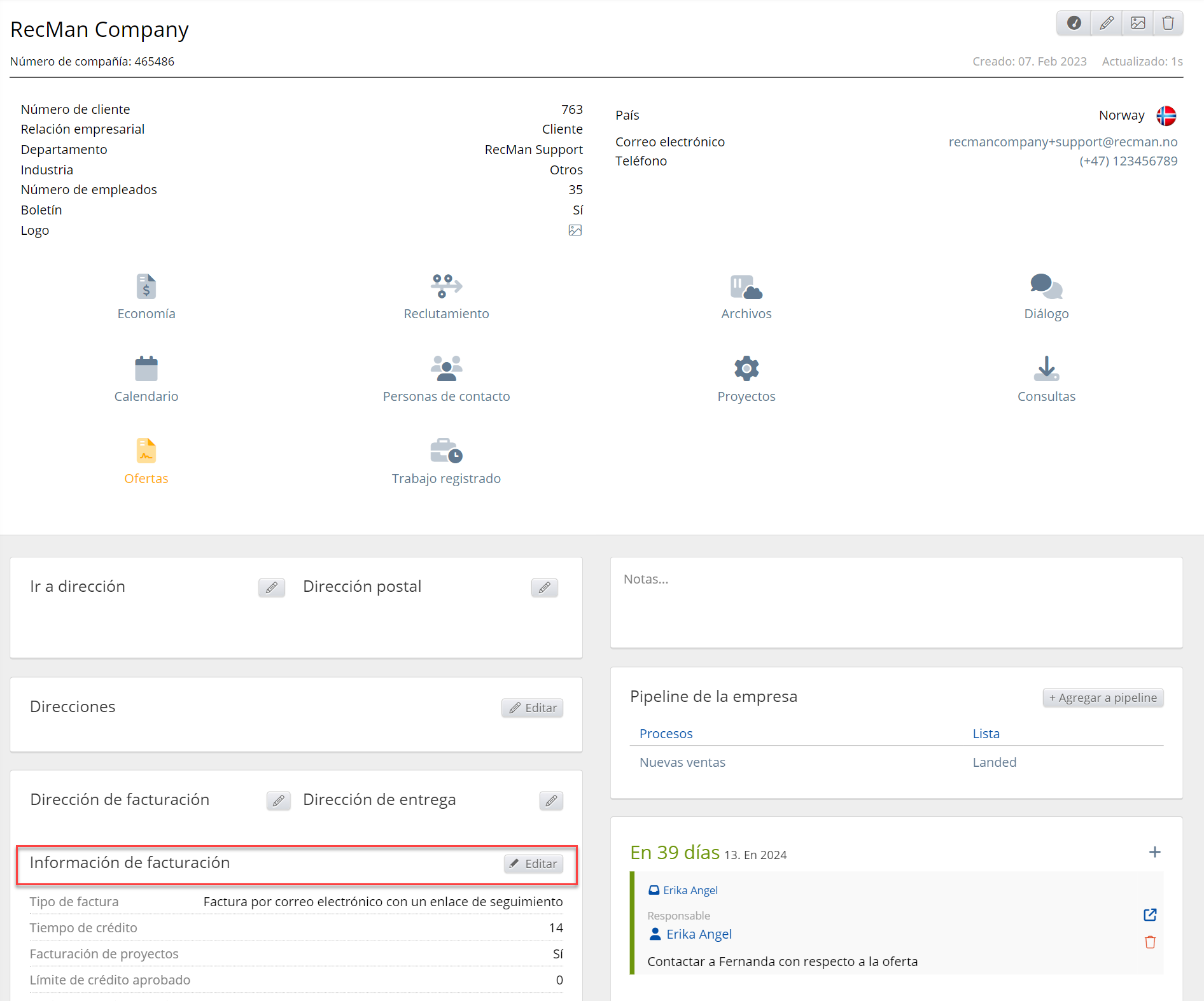Click the trash icon in top toolbar
This screenshot has height=1001, width=1204.
point(1168,24)
